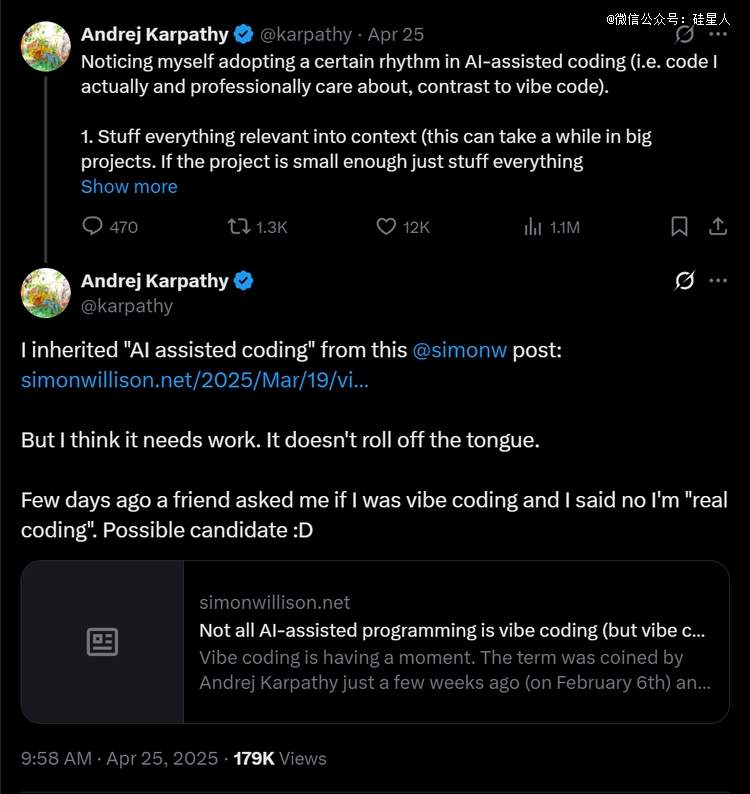
Task: Click the 9:58 AM Apr 25, 2025 timestamp
Action: tap(120, 758)
